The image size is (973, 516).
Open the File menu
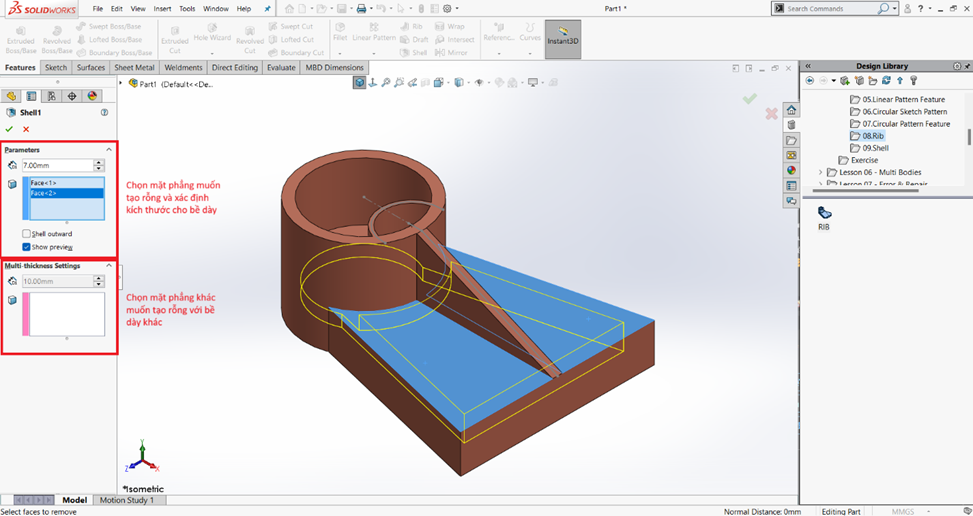pos(97,9)
